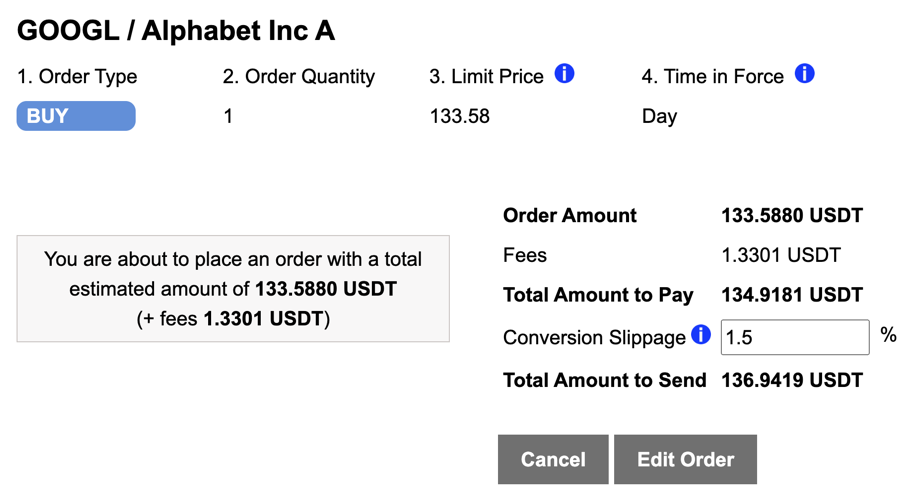Click the Day time in force value
The width and height of the screenshot is (904, 499).
point(659,117)
